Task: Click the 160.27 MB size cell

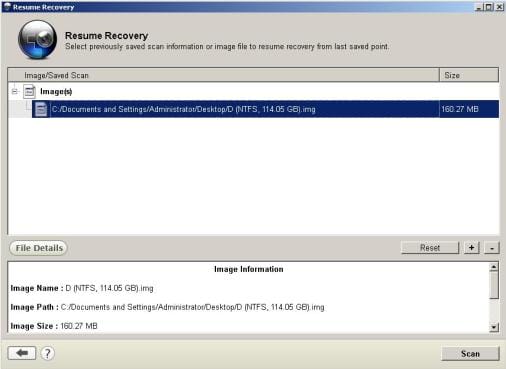Action: (469, 109)
